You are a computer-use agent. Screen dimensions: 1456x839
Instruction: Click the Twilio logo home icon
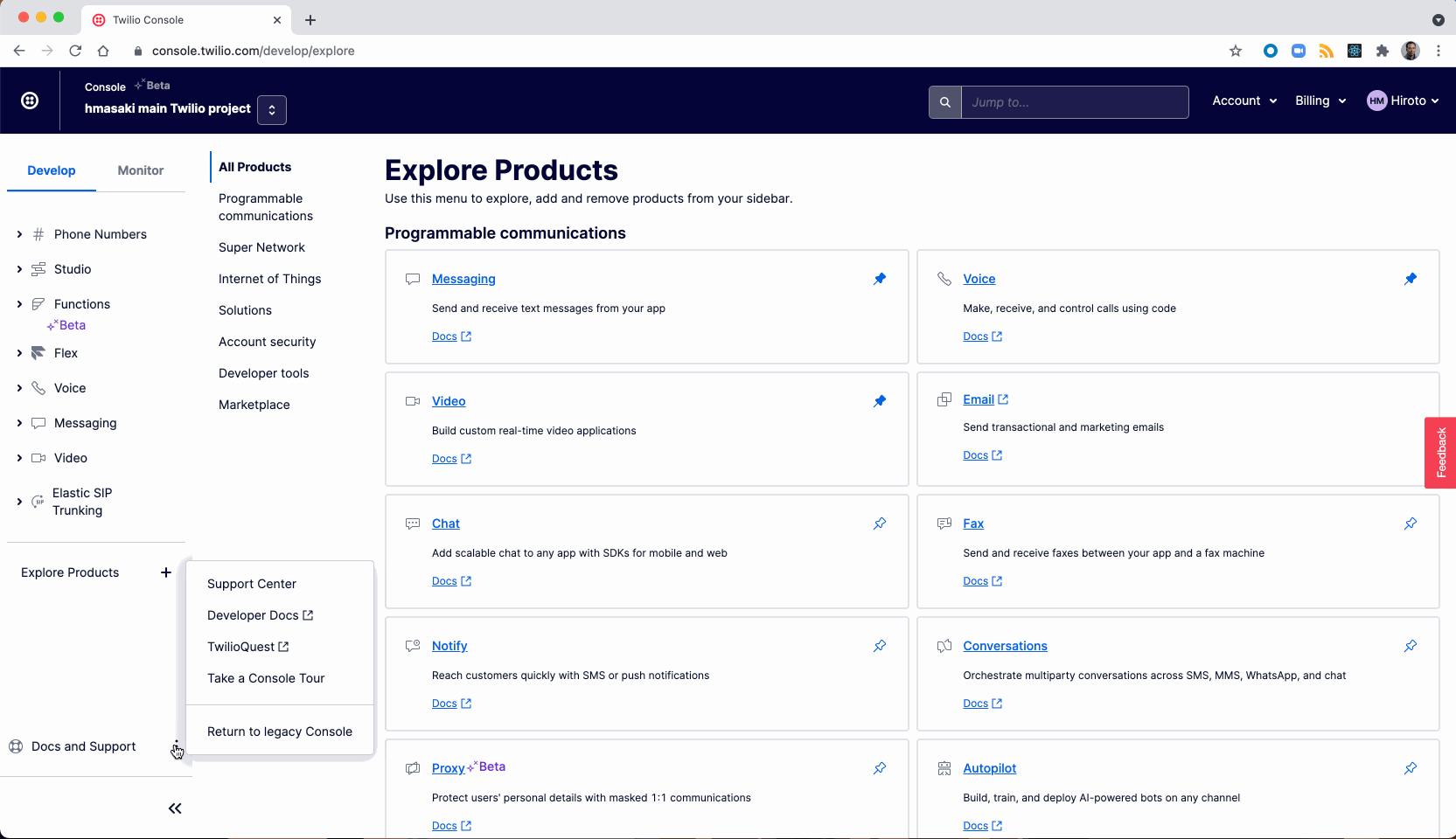(x=30, y=101)
